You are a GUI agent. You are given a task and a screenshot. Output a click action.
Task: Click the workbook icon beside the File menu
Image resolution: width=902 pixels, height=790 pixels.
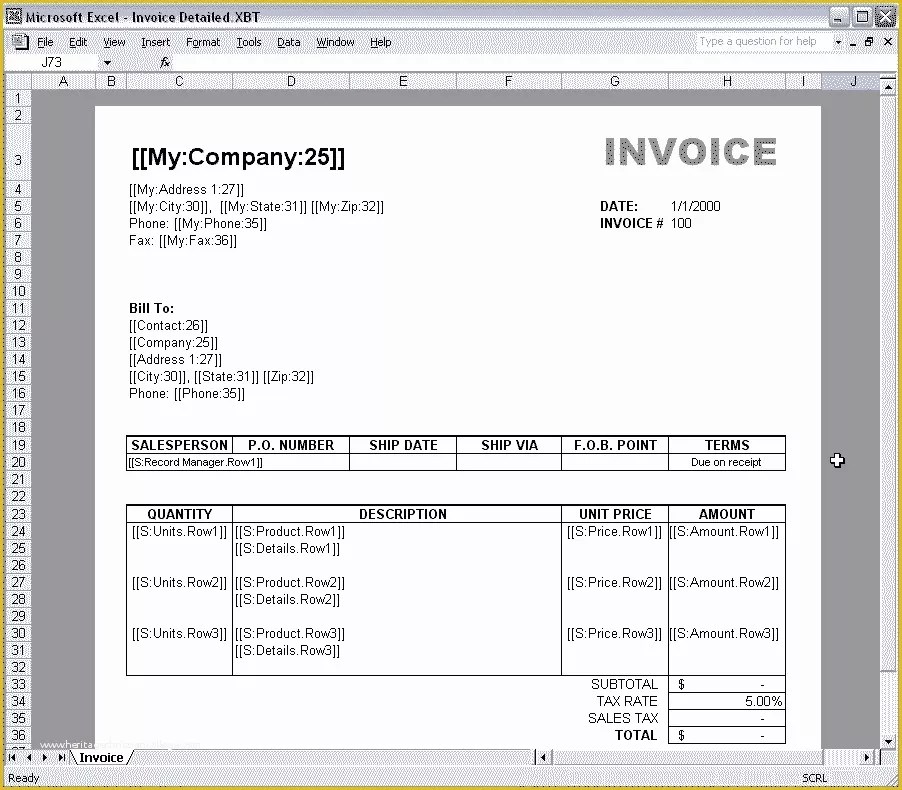tap(20, 41)
